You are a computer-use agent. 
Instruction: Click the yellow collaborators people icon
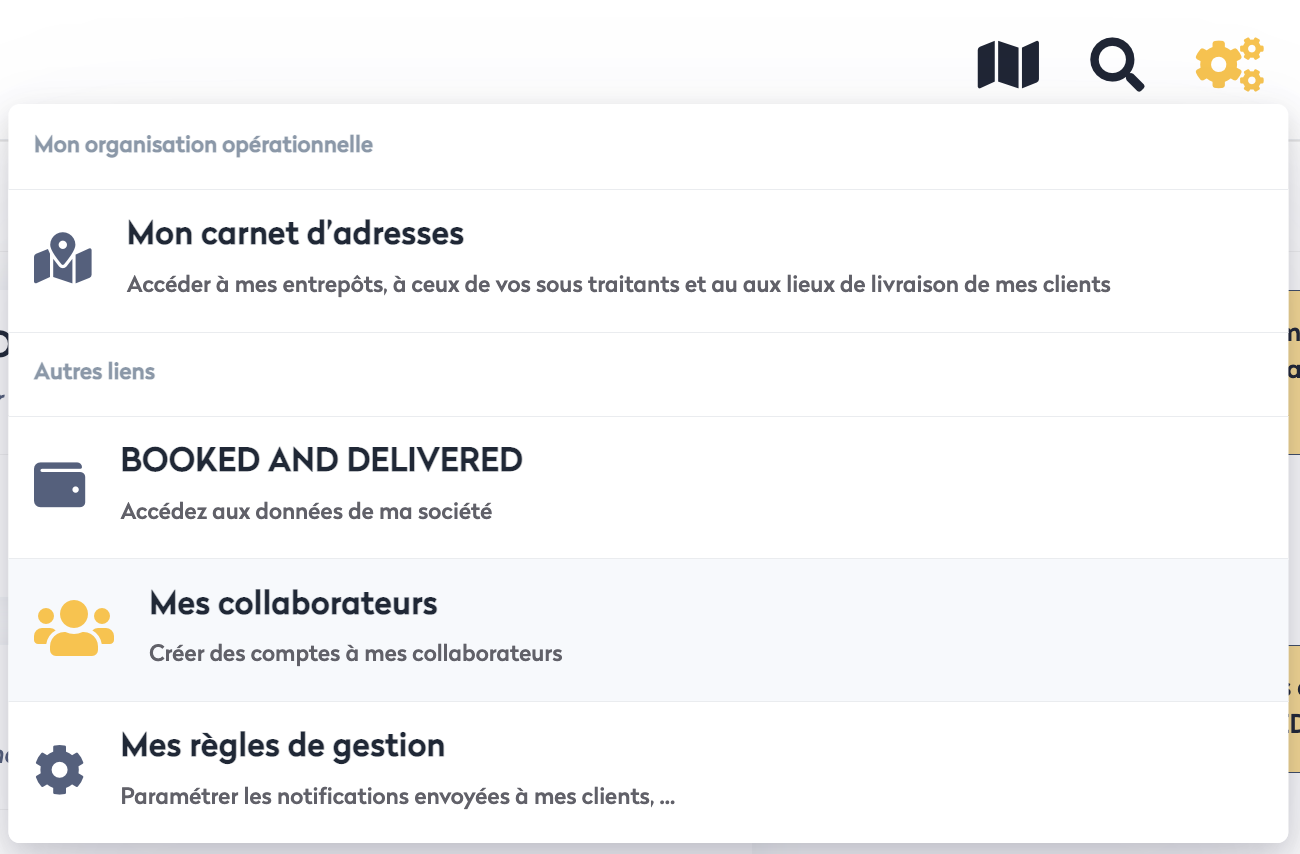pos(74,628)
